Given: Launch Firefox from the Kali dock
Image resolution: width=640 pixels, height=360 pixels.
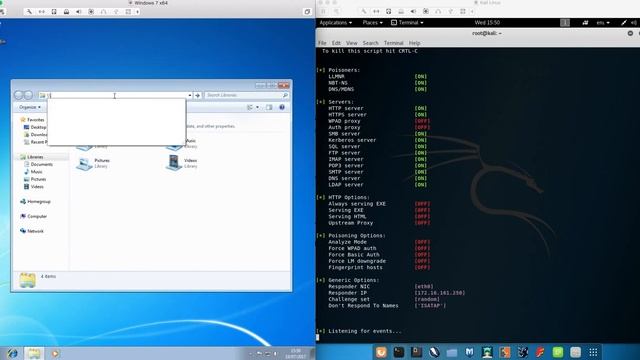Looking at the screenshot, I should click(381, 352).
